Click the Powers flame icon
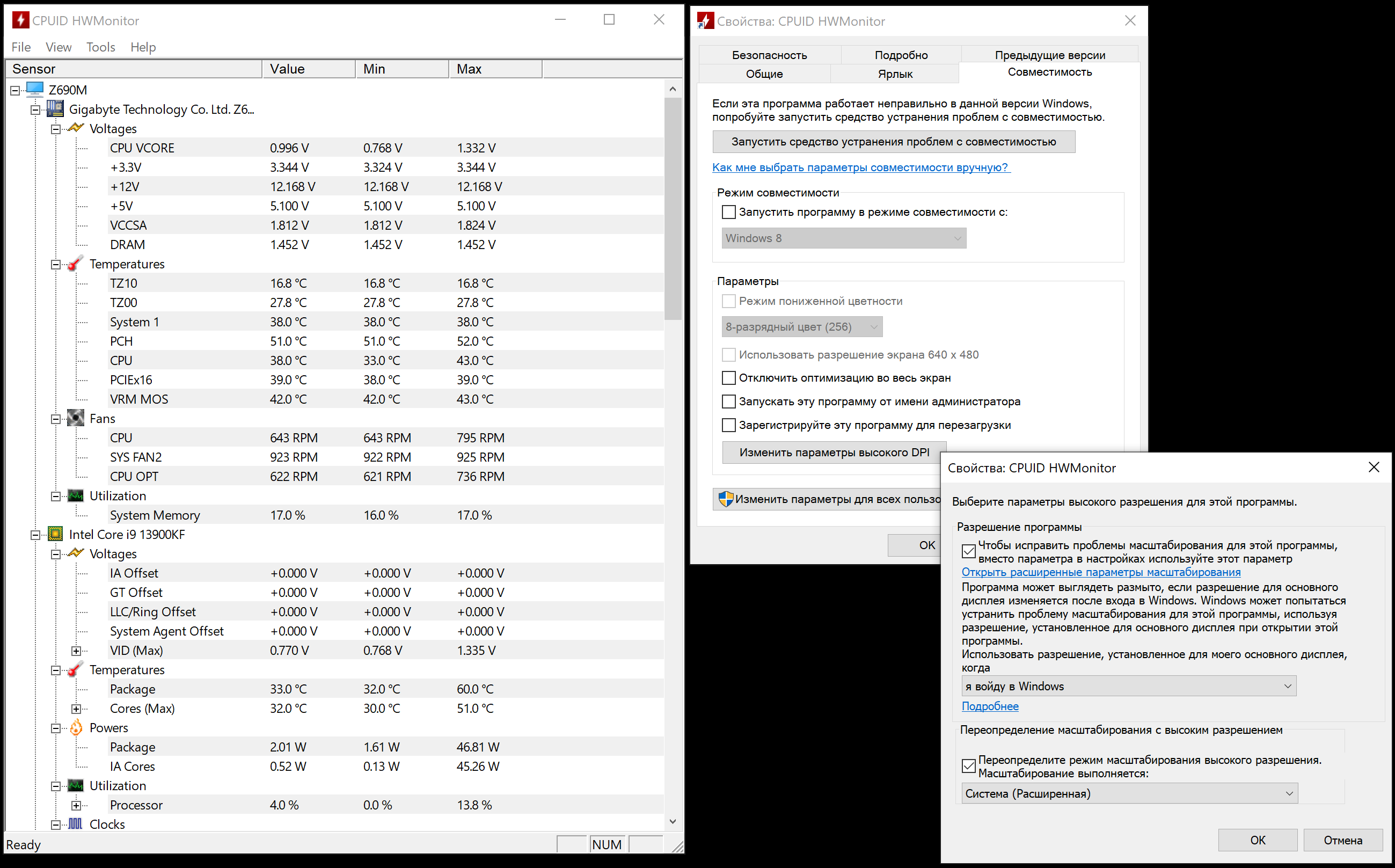1395x868 pixels. point(76,727)
